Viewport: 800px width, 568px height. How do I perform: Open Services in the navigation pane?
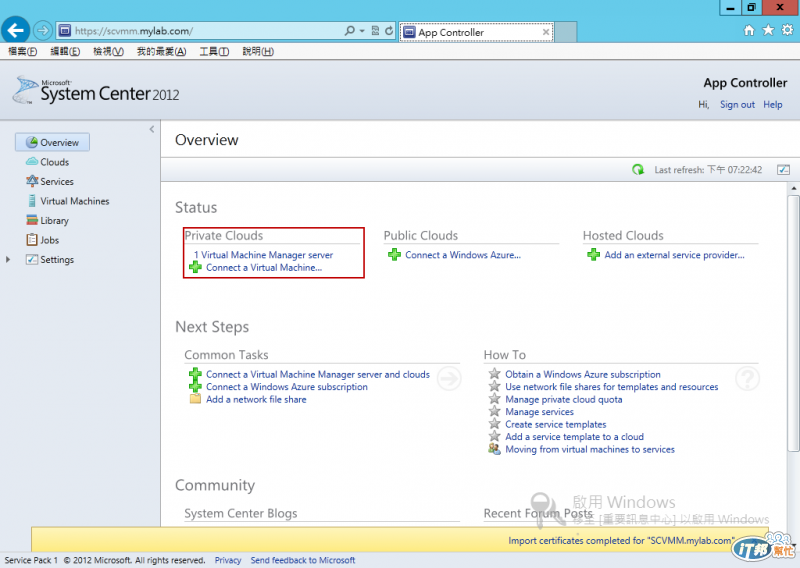click(x=50, y=181)
